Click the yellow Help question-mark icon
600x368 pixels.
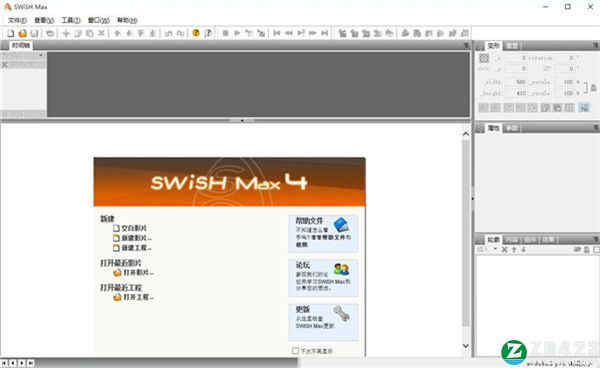(x=196, y=33)
